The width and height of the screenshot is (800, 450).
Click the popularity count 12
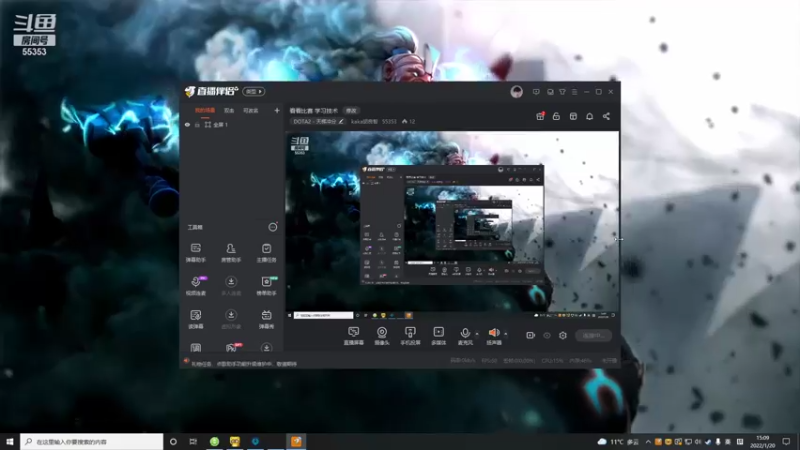point(409,121)
